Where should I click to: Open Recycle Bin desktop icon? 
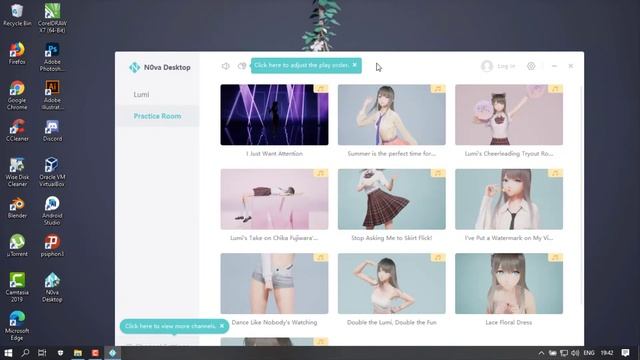17,15
